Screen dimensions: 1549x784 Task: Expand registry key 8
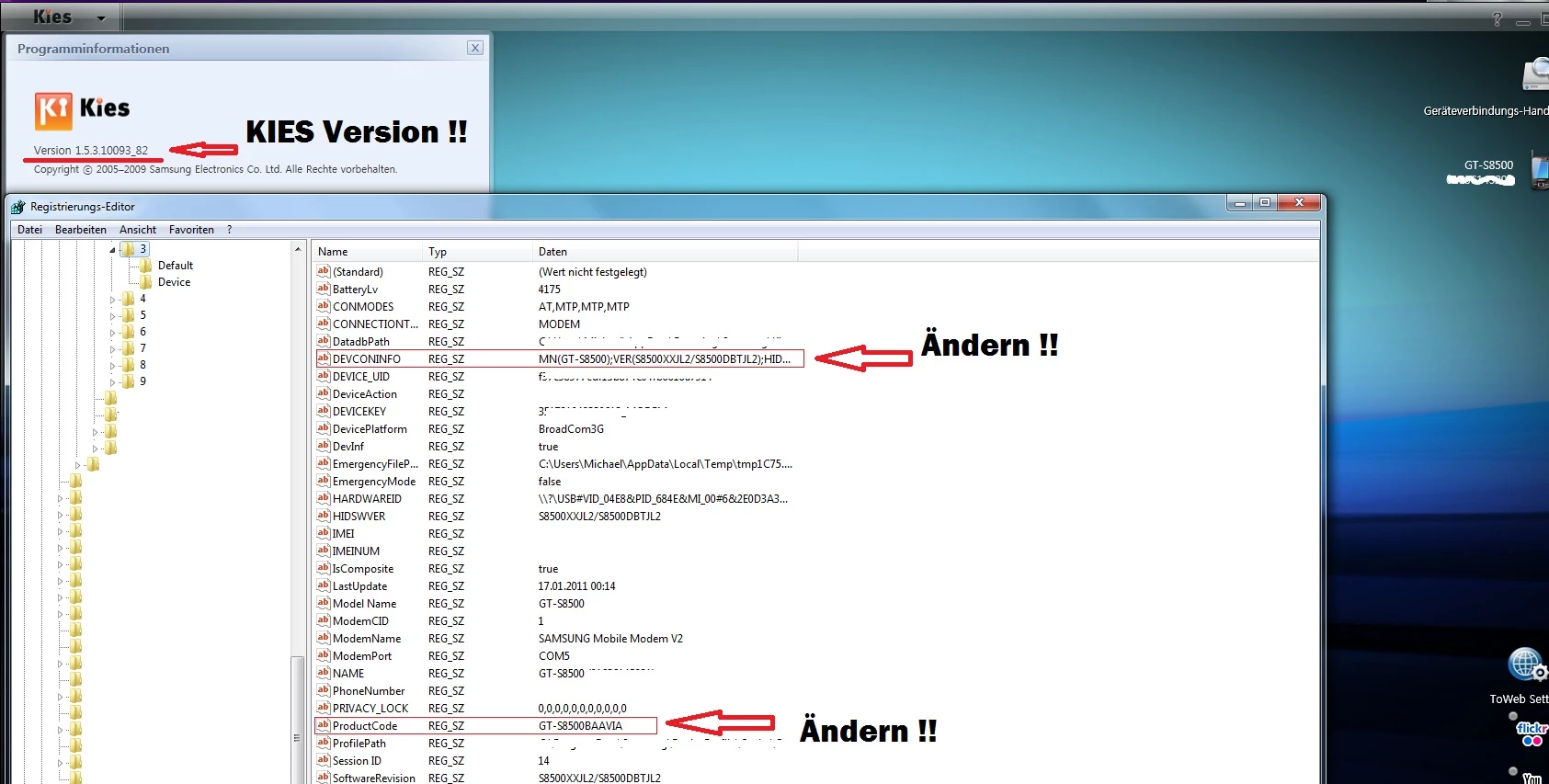click(112, 366)
